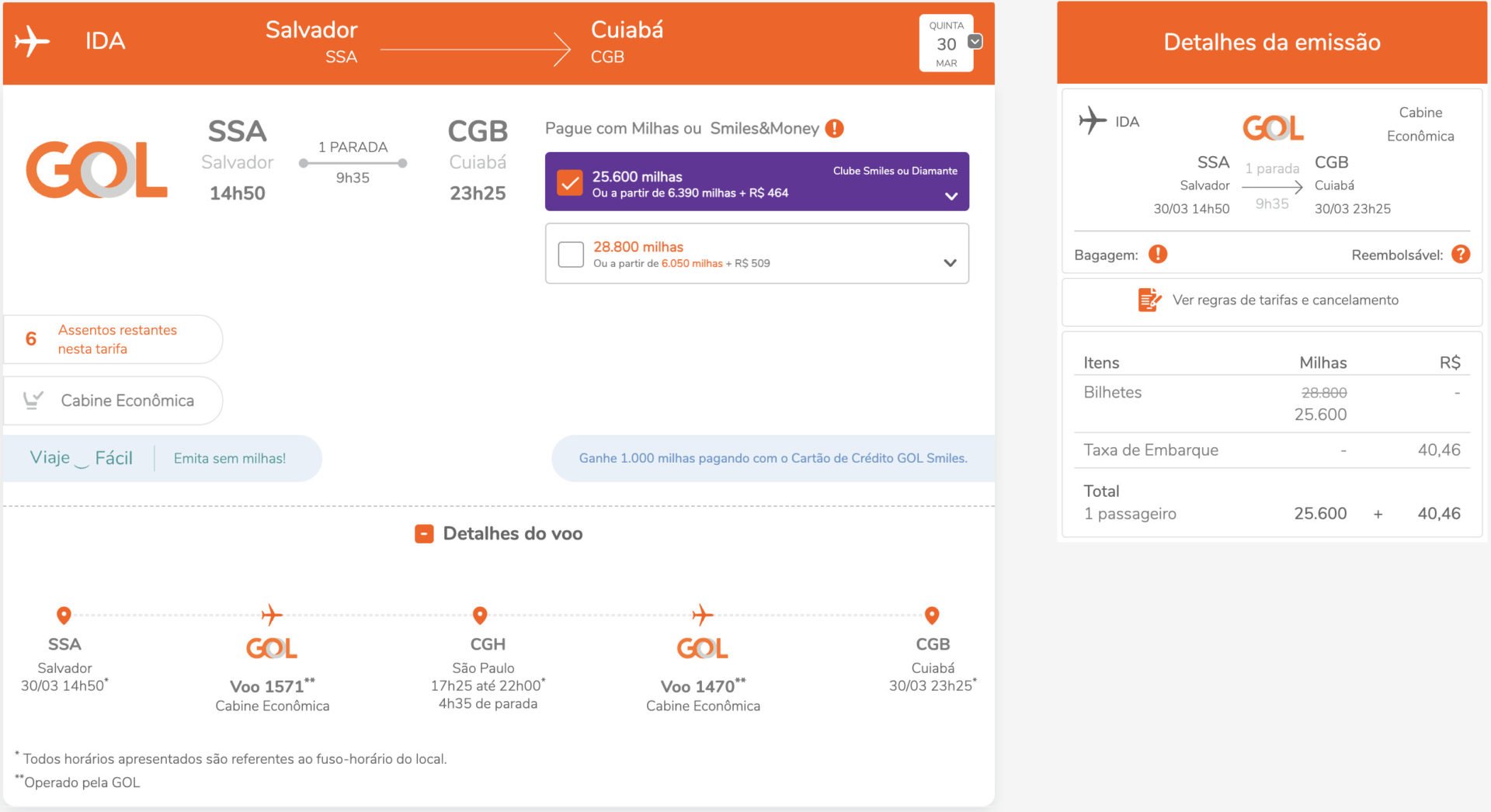The image size is (1491, 812).
Task: Click the 14h50 departure time
Action: coord(238,193)
